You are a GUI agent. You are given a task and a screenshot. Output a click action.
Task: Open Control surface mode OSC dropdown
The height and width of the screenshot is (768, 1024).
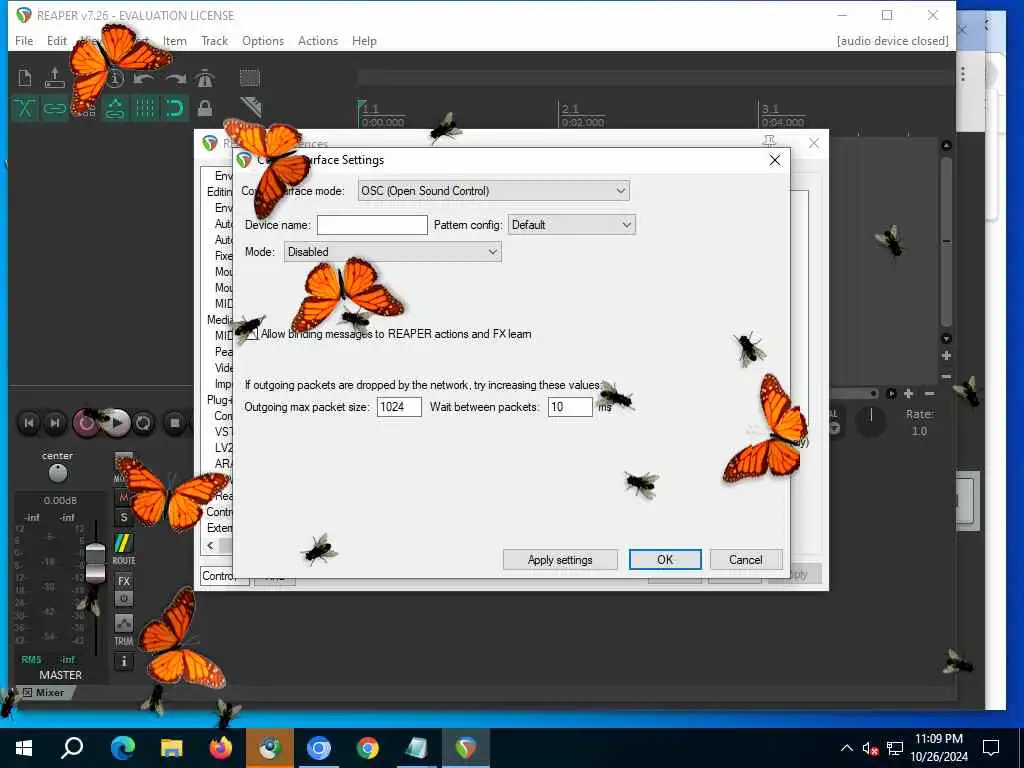coord(494,191)
